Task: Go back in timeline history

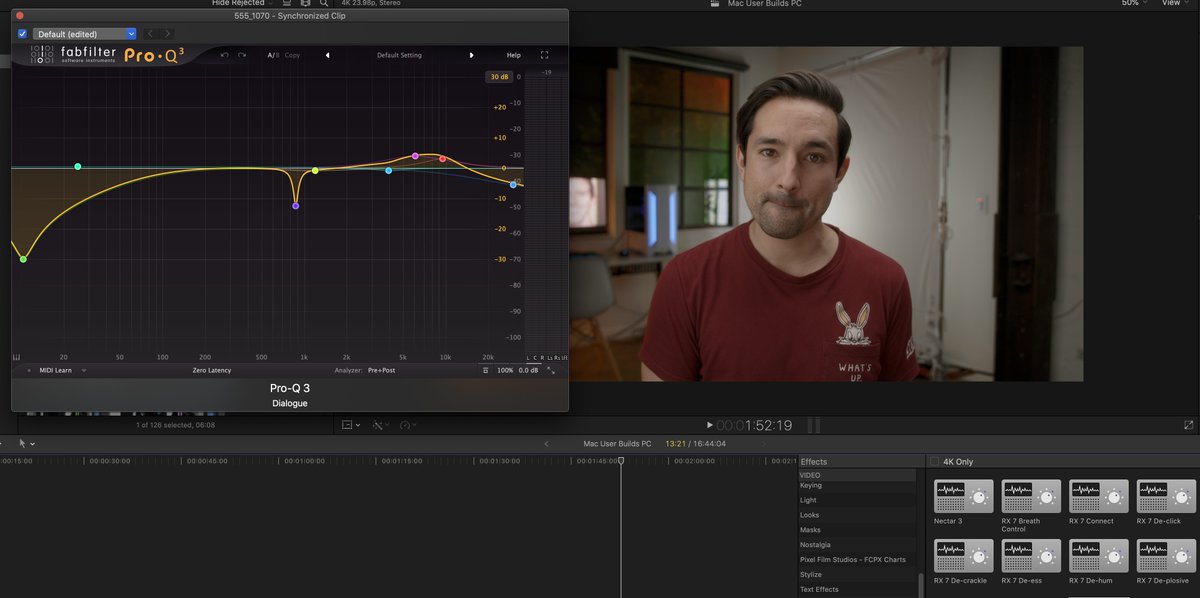Action: (x=546, y=443)
